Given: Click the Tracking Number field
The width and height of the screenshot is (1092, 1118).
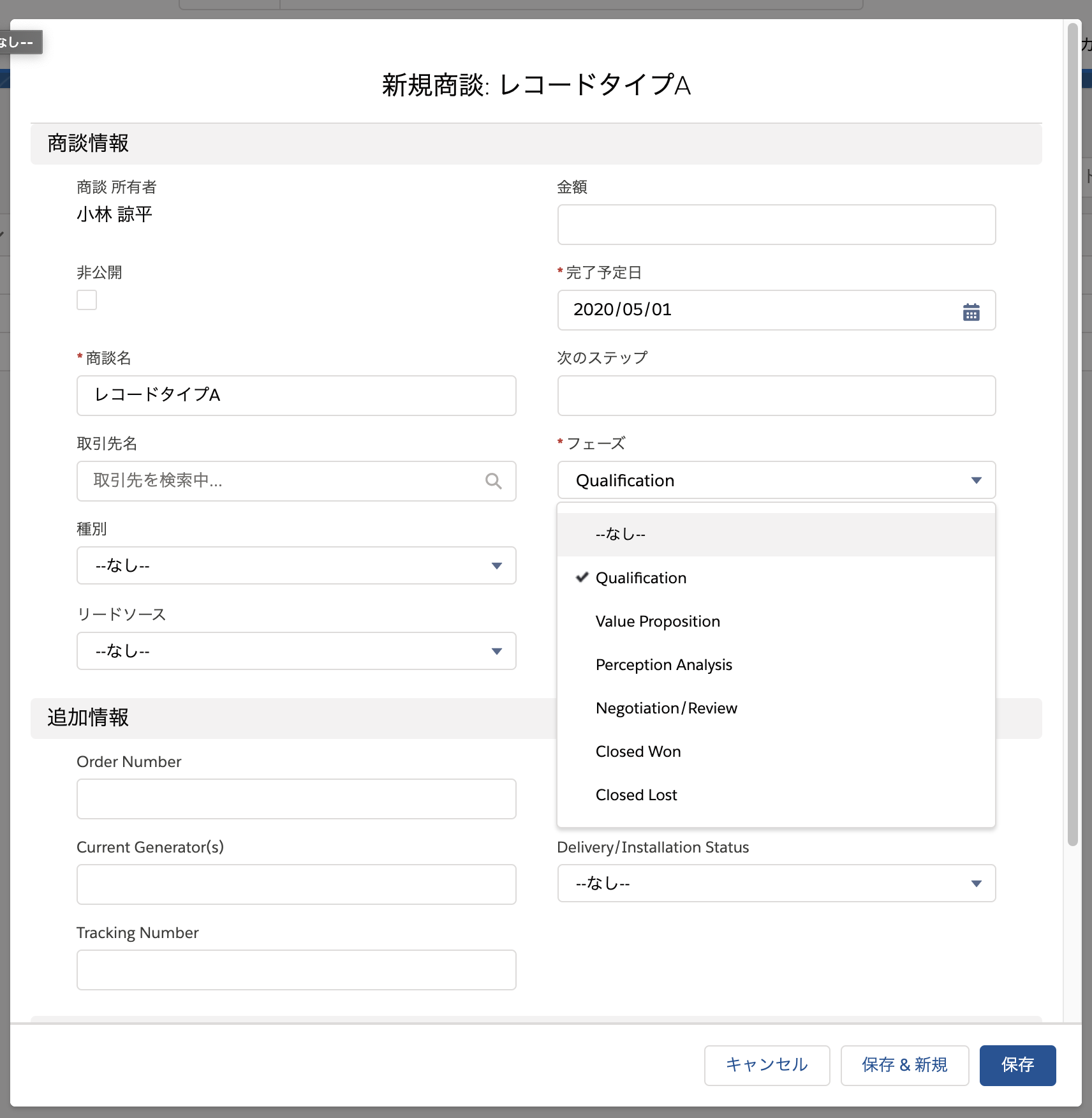Looking at the screenshot, I should (x=296, y=969).
